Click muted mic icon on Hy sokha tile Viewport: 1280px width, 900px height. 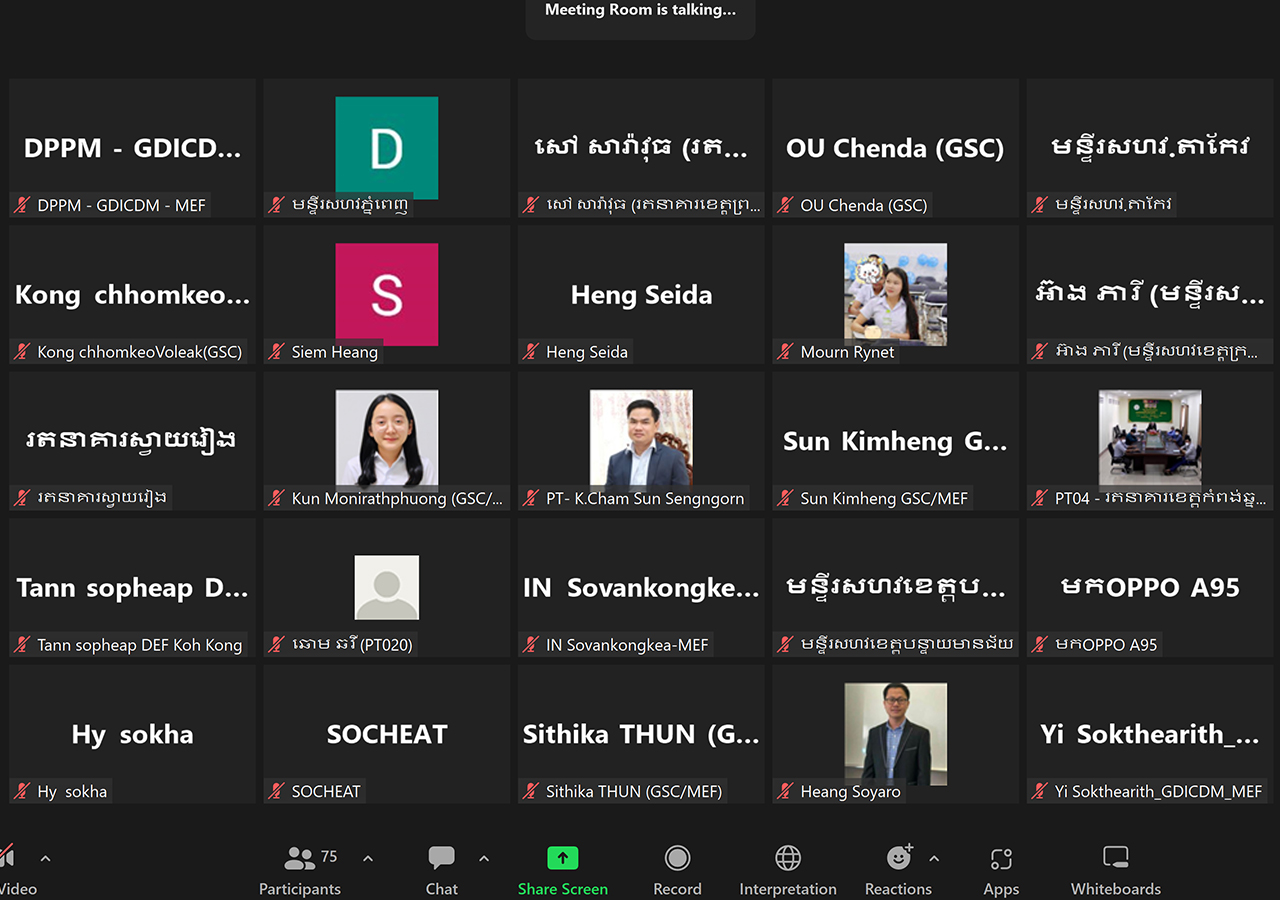[22, 791]
